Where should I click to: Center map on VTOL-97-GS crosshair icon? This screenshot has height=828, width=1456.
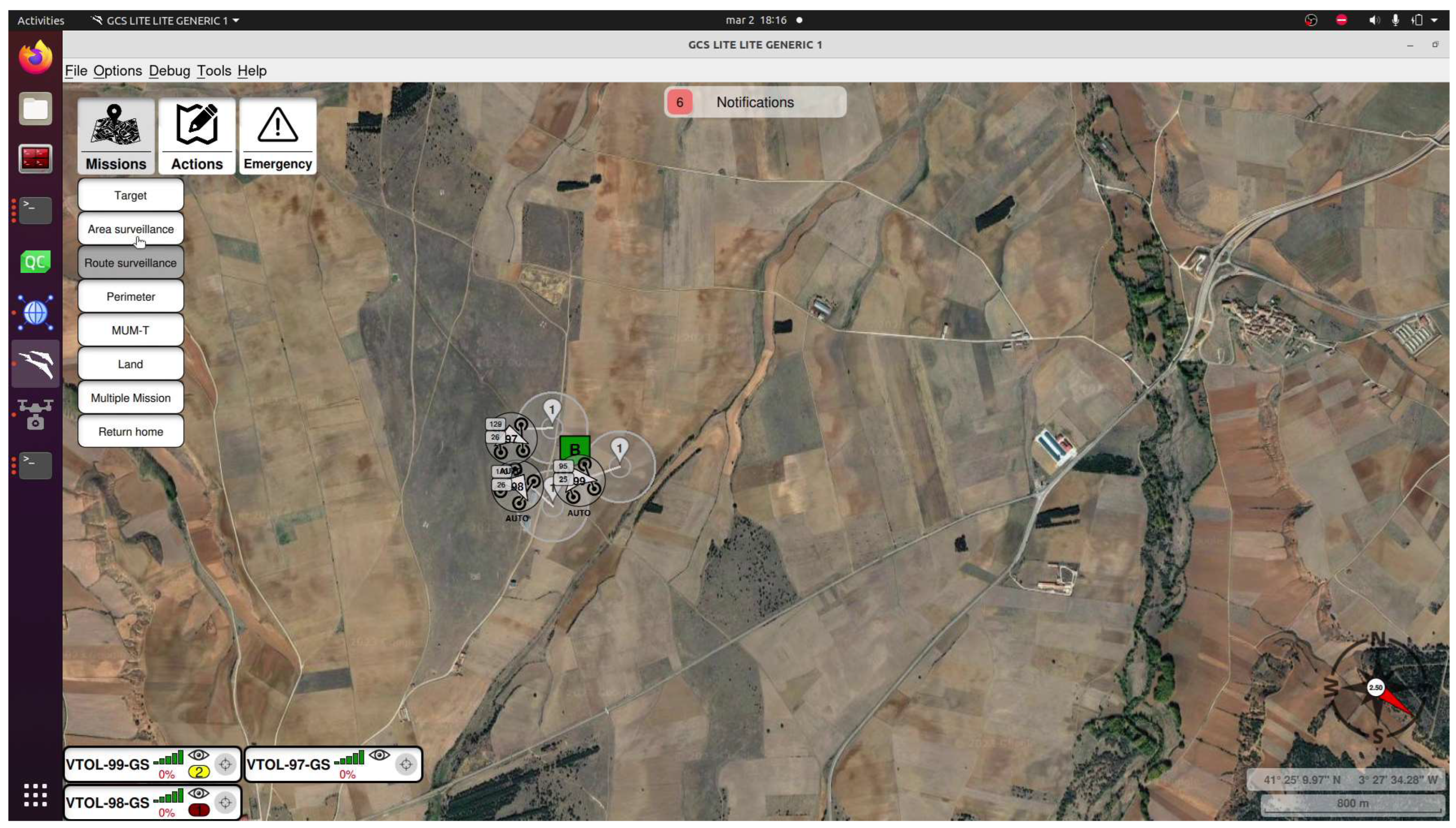point(406,764)
